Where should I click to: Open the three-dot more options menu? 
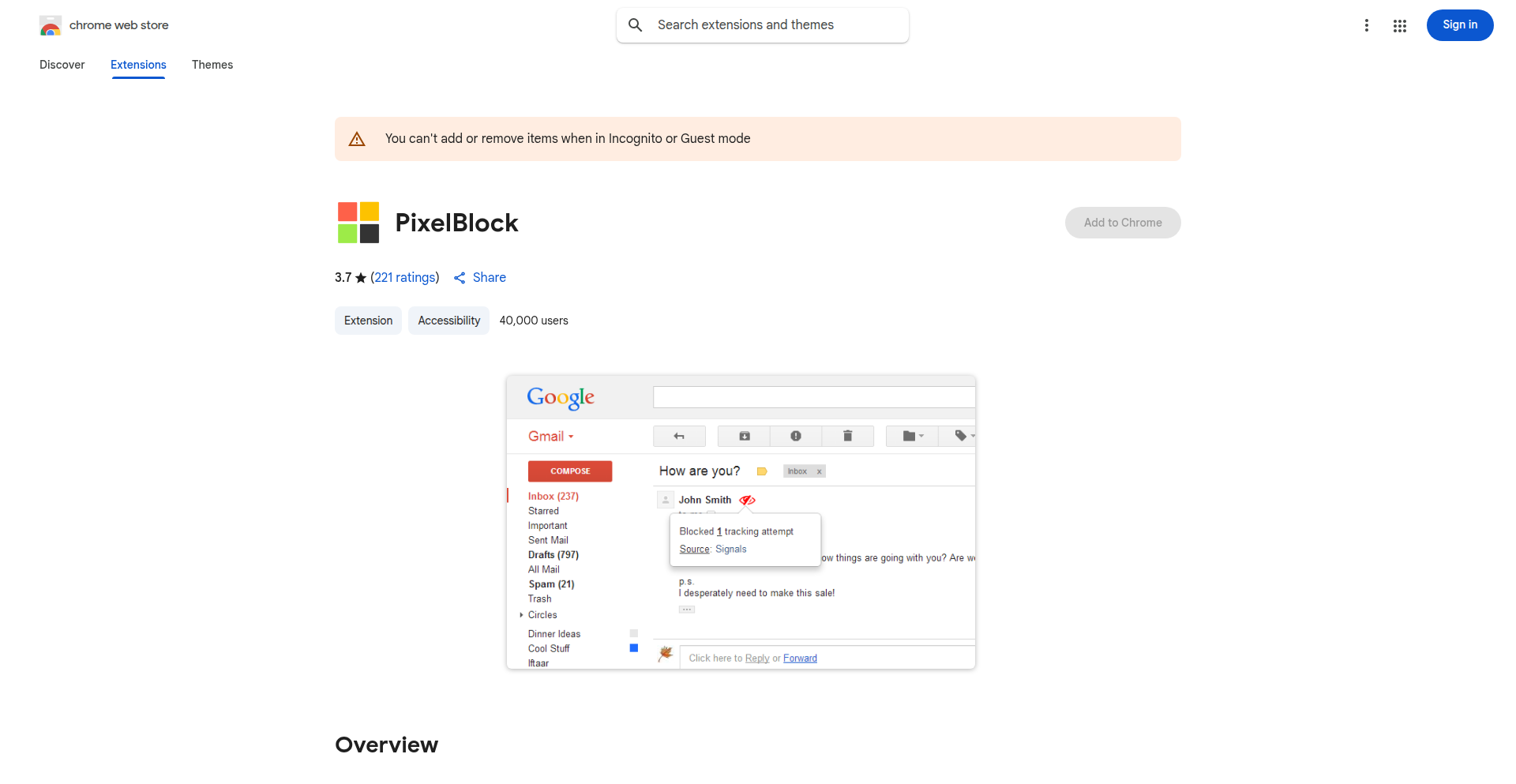click(1367, 25)
